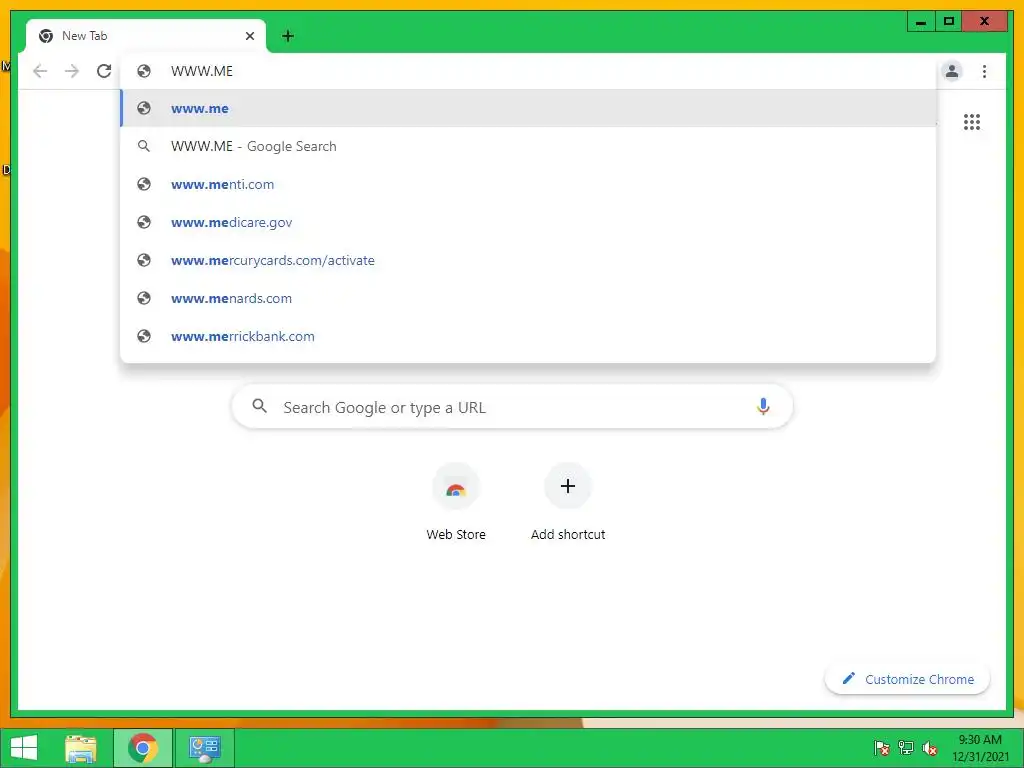Select the www.medicare.gov suggestion
Screen dimensions: 1024x768
(528, 222)
